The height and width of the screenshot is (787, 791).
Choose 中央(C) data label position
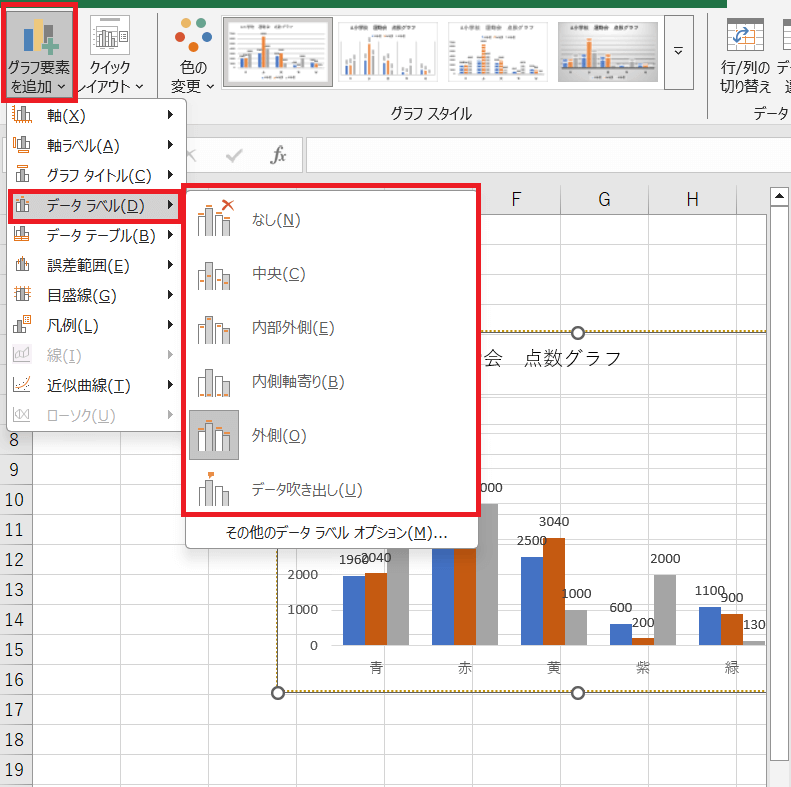point(332,273)
